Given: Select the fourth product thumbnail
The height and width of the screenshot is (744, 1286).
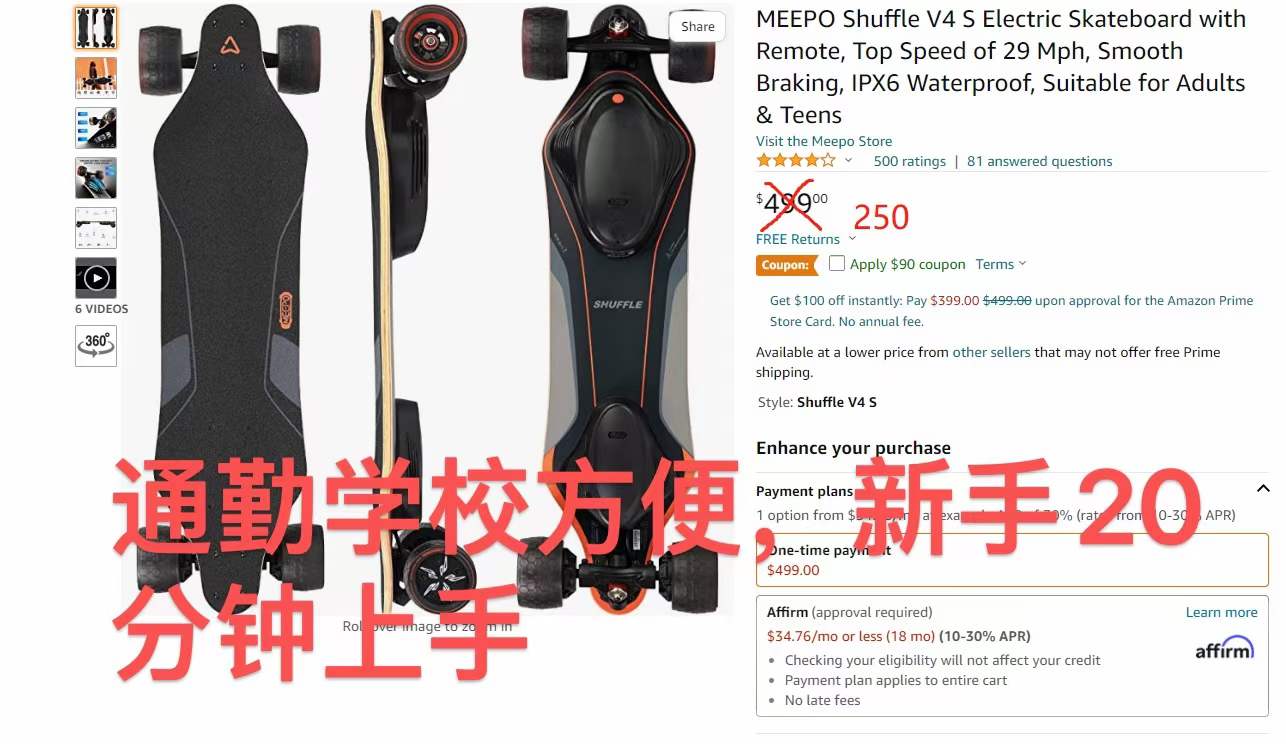Looking at the screenshot, I should click(96, 178).
